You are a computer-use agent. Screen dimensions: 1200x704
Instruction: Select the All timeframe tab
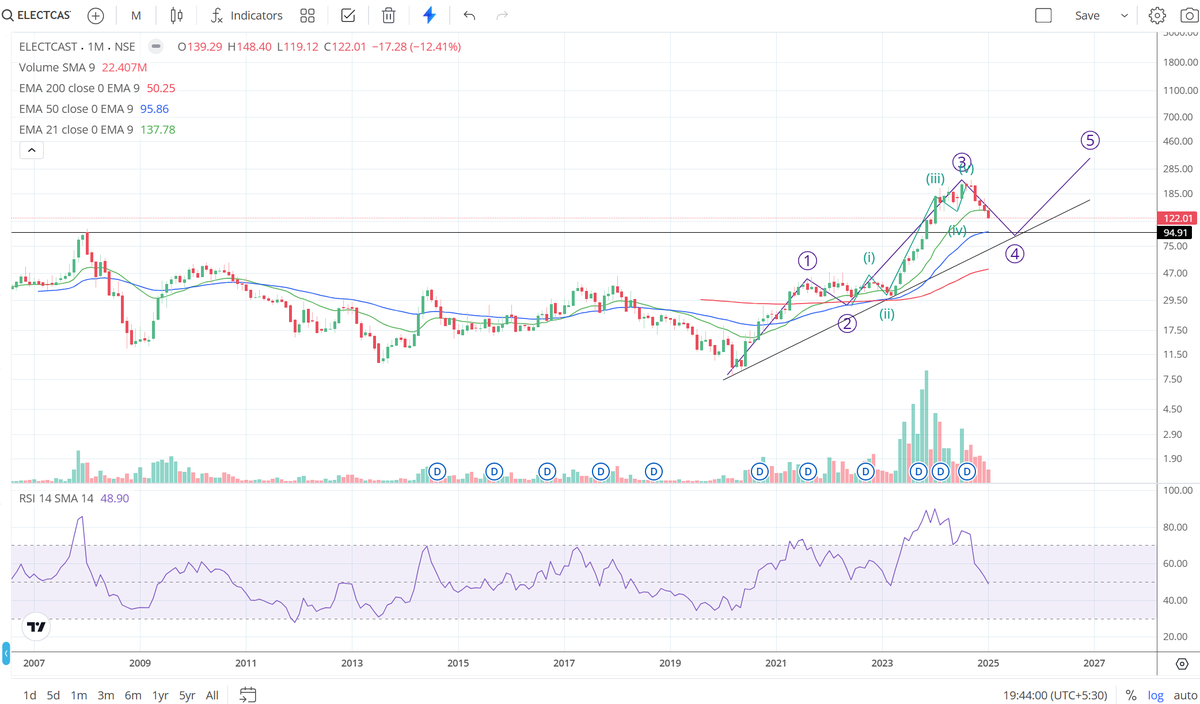[212, 695]
